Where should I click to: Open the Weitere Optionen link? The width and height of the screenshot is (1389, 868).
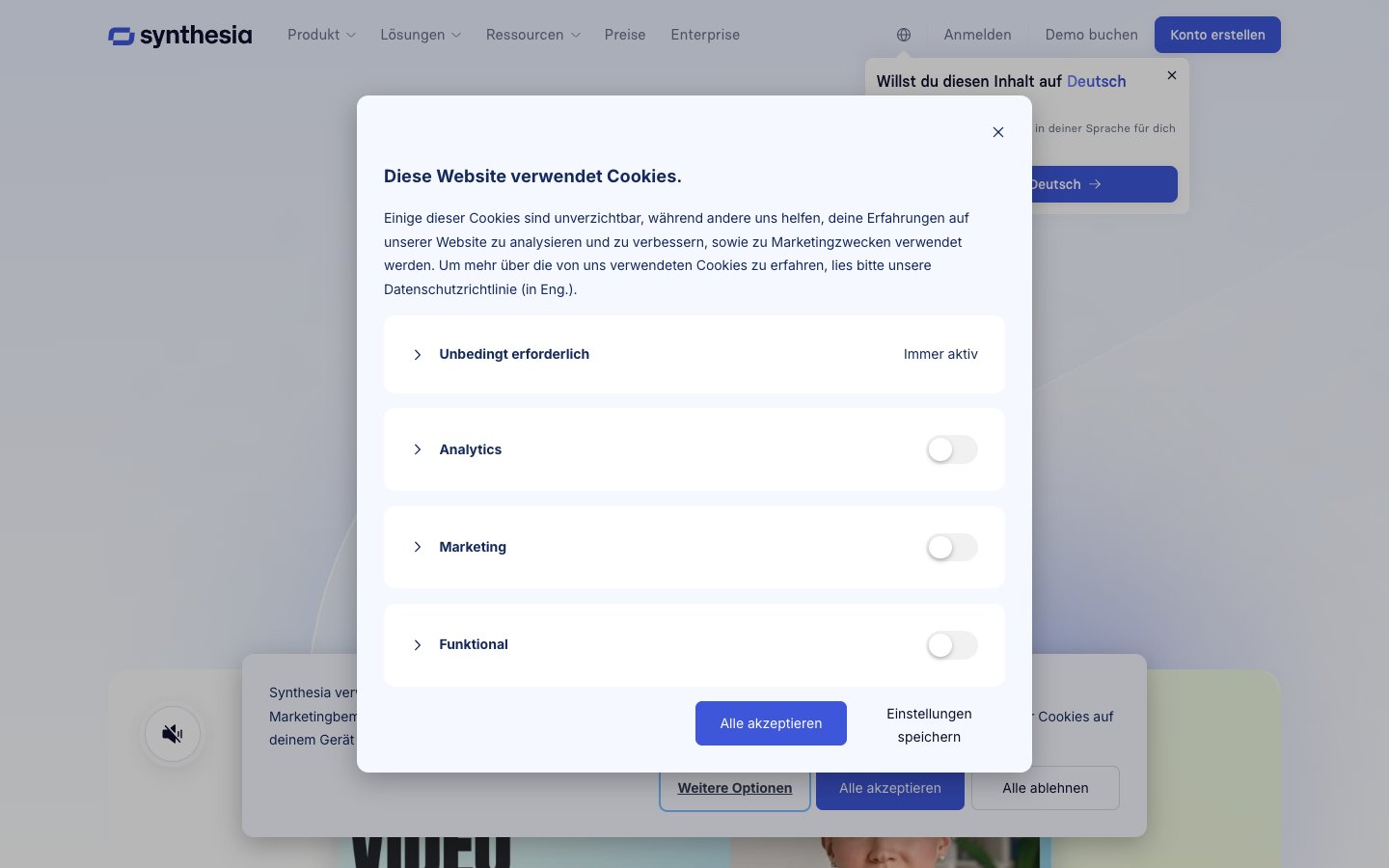click(734, 788)
